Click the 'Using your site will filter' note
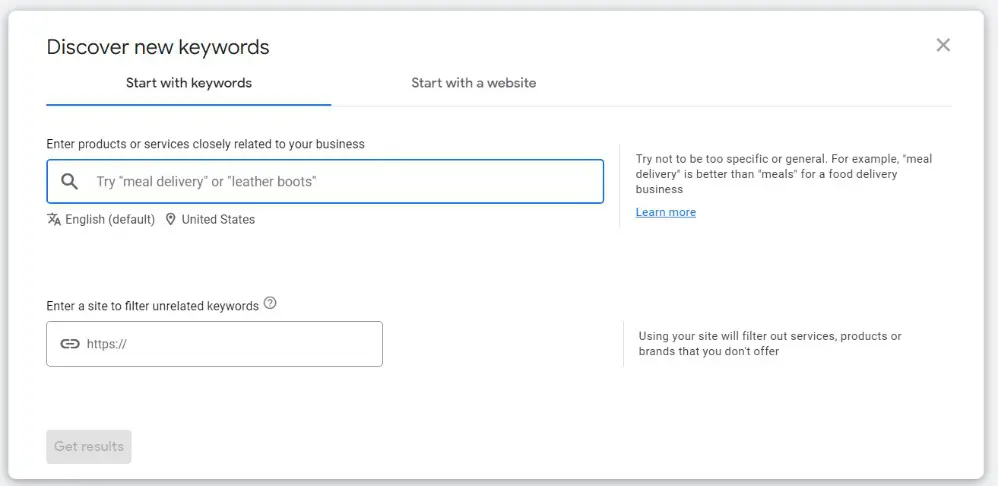The height and width of the screenshot is (486, 998). 769,343
